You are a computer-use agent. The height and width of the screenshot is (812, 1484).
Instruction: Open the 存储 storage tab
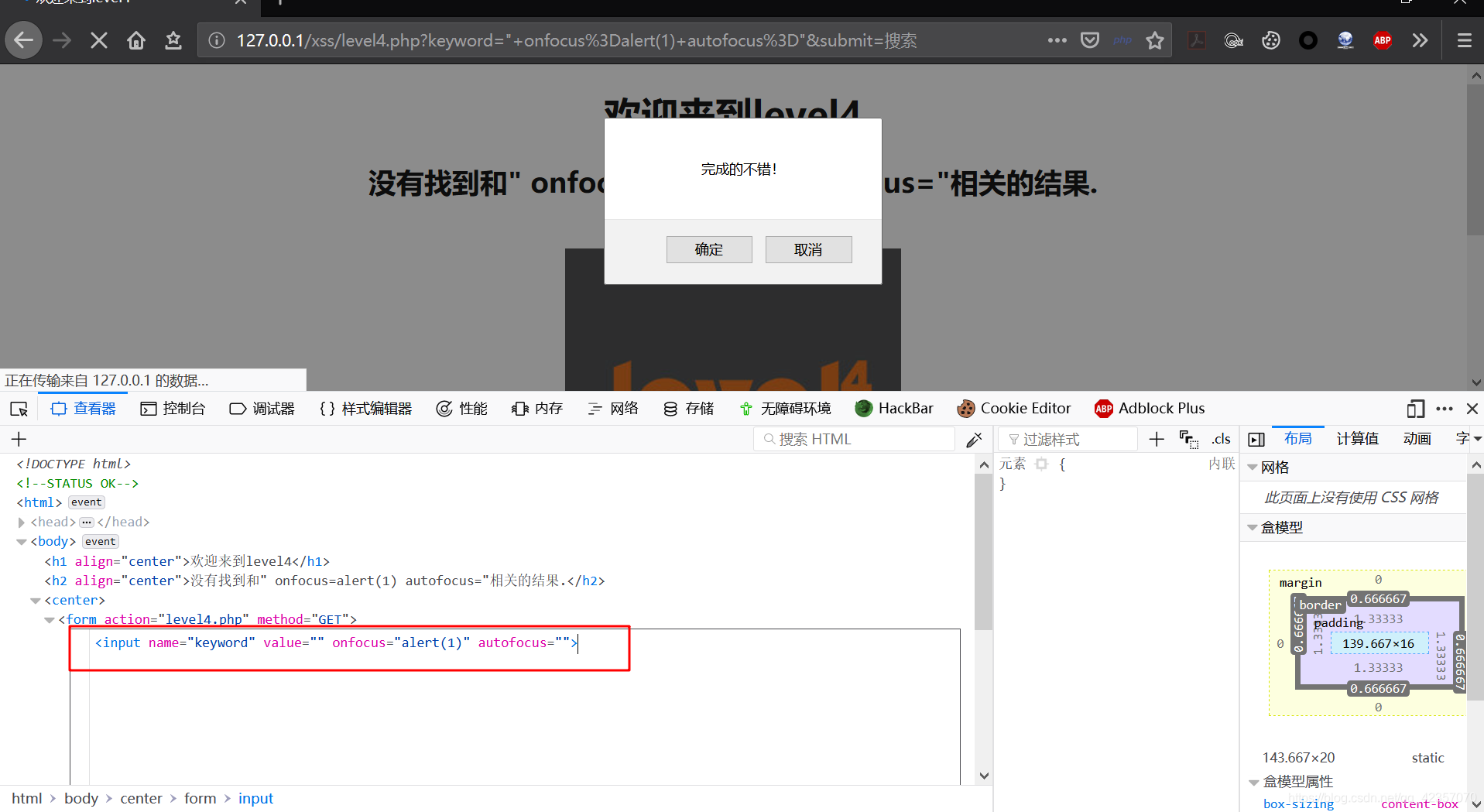(689, 409)
